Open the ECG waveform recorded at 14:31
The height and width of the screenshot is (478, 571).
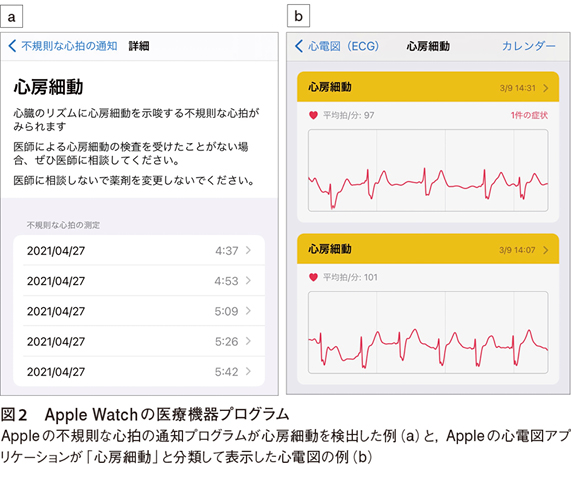(x=428, y=170)
